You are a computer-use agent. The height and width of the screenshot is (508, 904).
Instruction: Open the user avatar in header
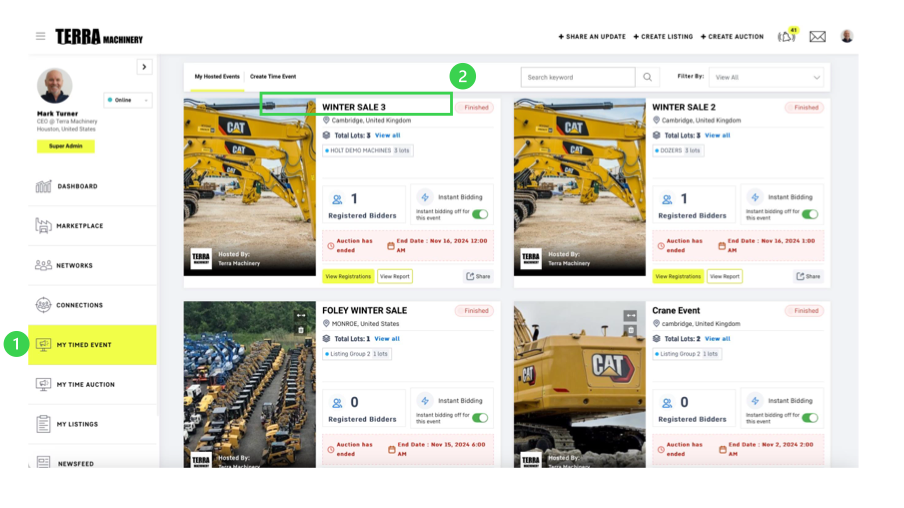pos(847,36)
